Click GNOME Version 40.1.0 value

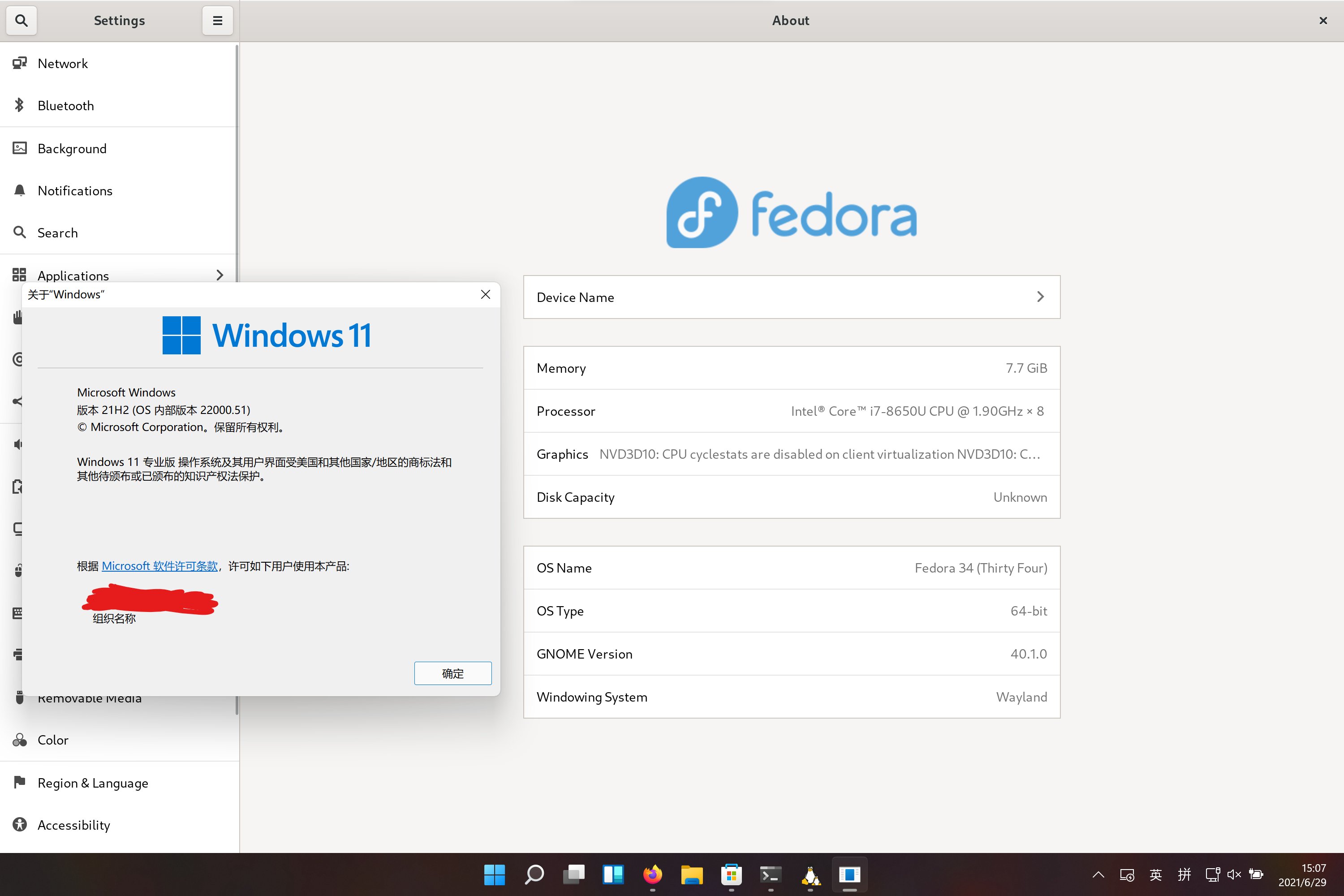click(1029, 654)
